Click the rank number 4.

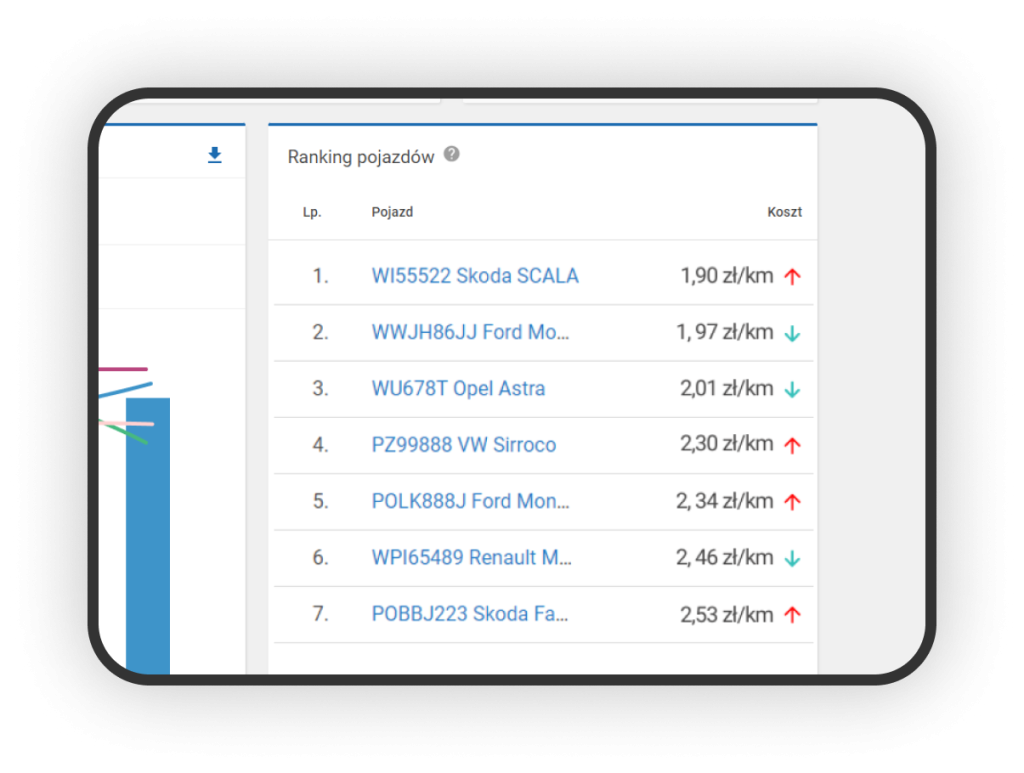[320, 445]
